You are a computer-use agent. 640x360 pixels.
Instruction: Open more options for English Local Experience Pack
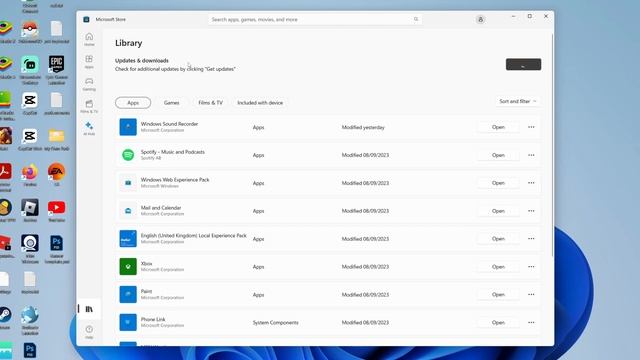coord(531,239)
